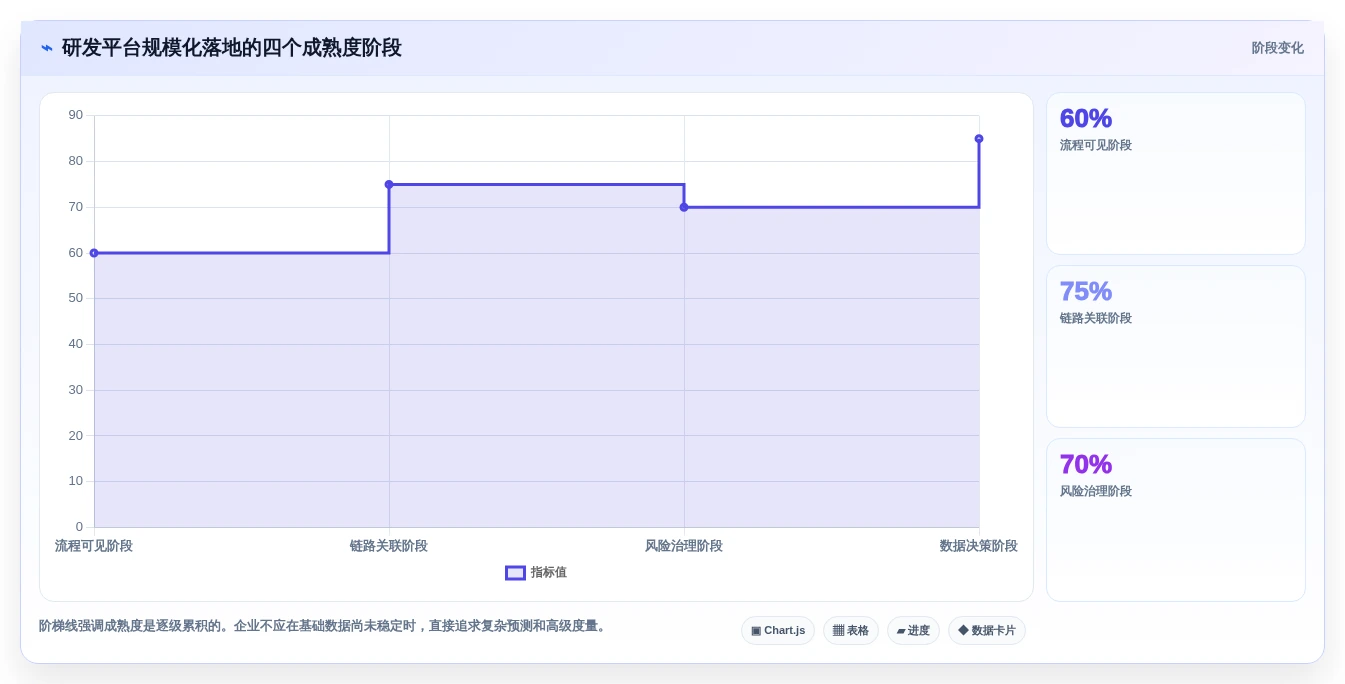Click the 阶段变化 label in the header
The image size is (1345, 684).
point(1278,48)
